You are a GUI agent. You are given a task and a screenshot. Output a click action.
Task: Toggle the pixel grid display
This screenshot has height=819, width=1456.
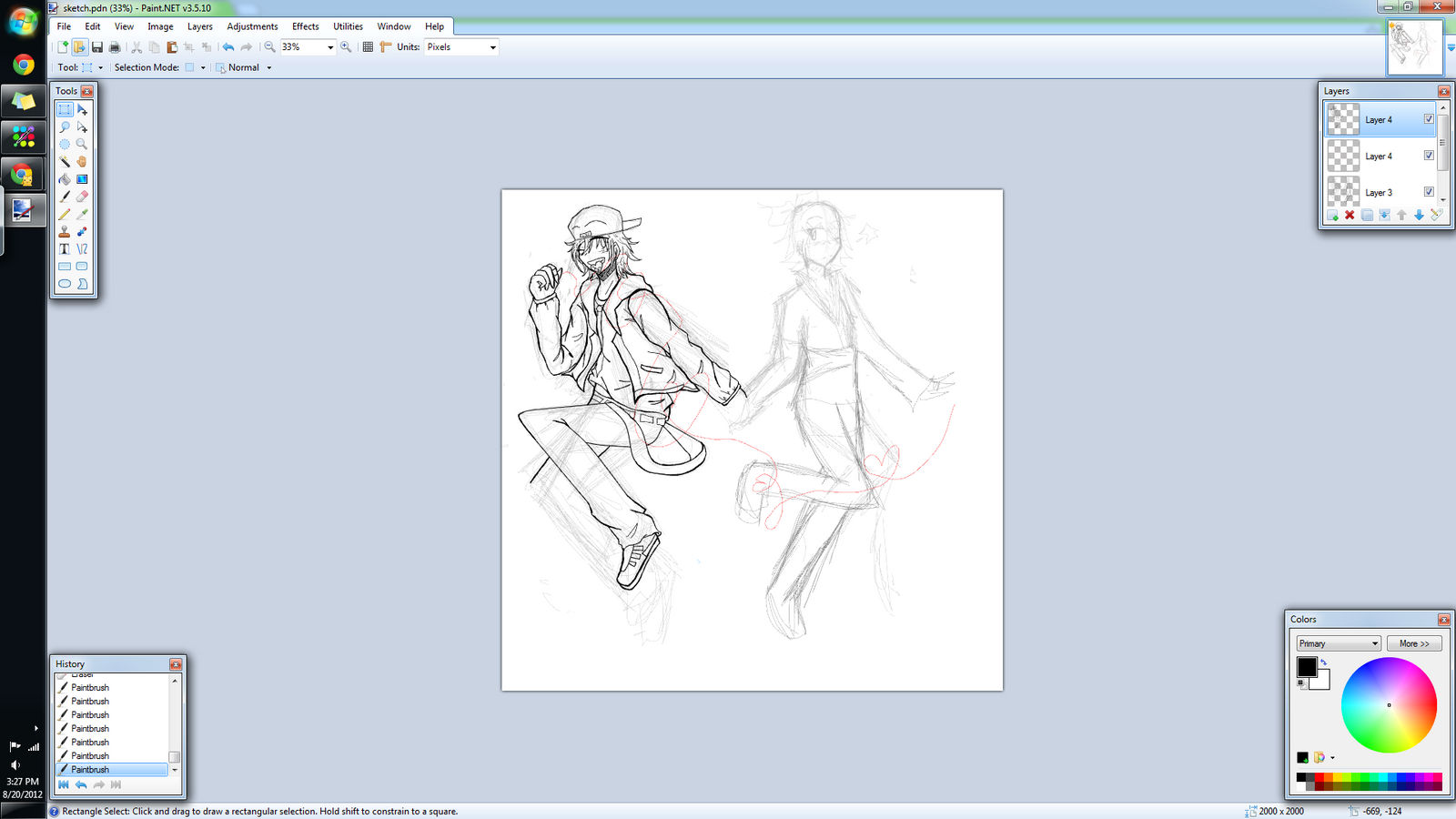point(368,47)
